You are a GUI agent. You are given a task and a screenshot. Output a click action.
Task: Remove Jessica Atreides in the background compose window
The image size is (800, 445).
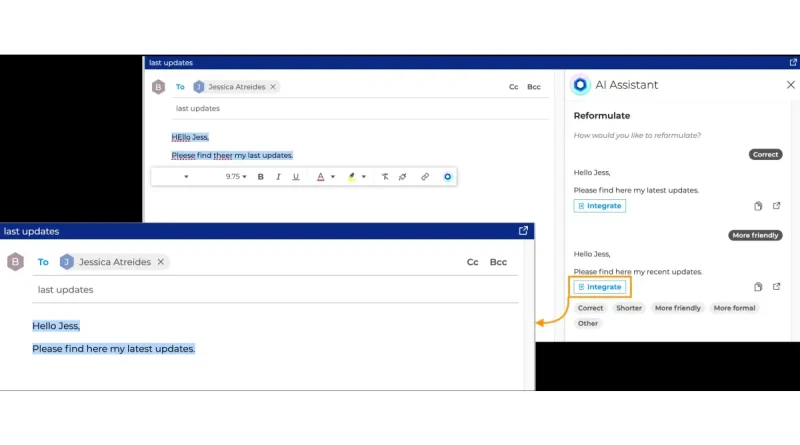(x=273, y=87)
